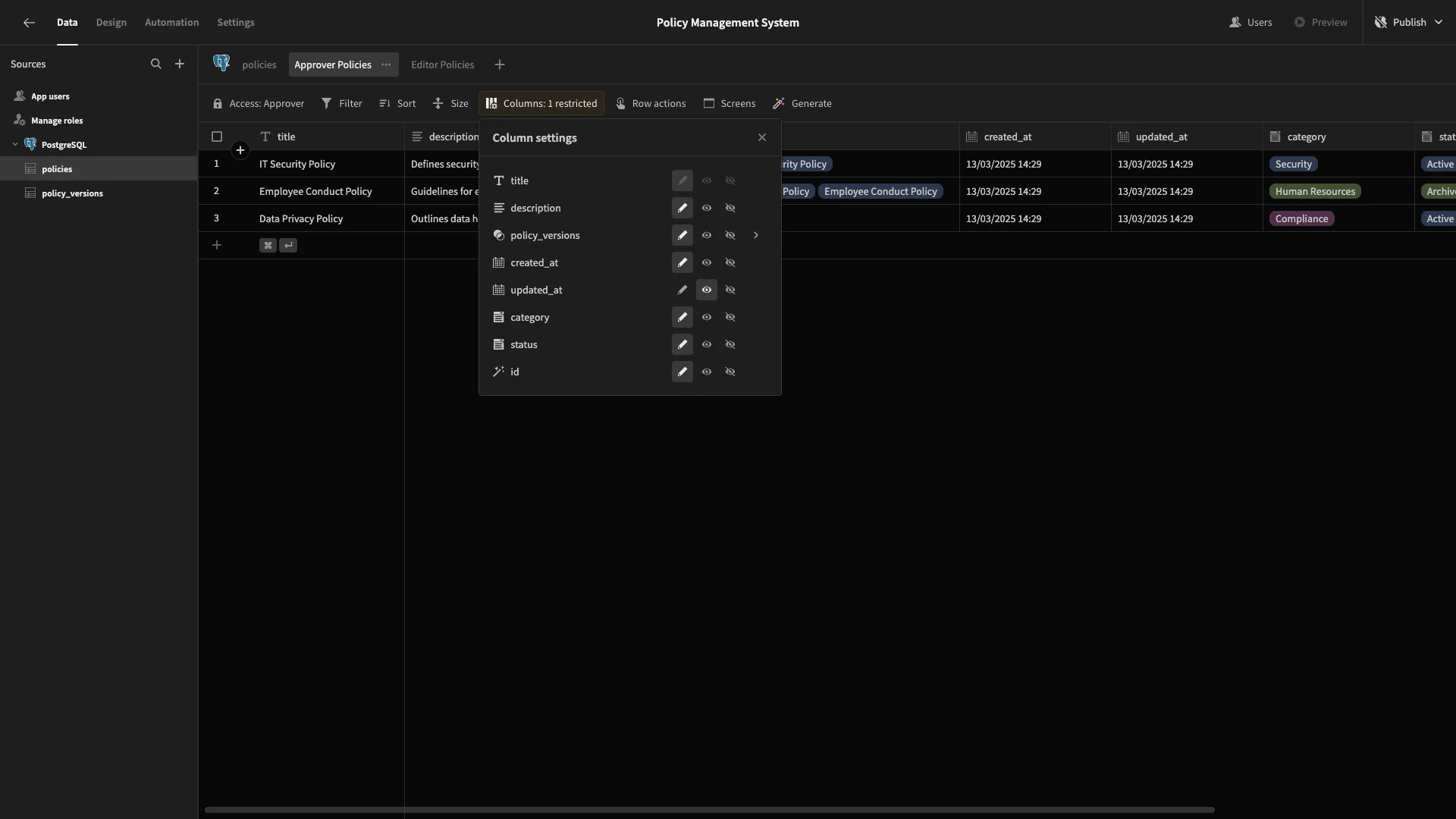
Task: Set id column to editable
Action: pos(682,372)
